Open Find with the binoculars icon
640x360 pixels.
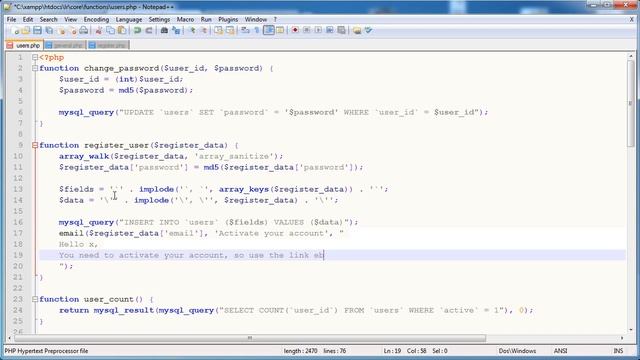pos(164,31)
